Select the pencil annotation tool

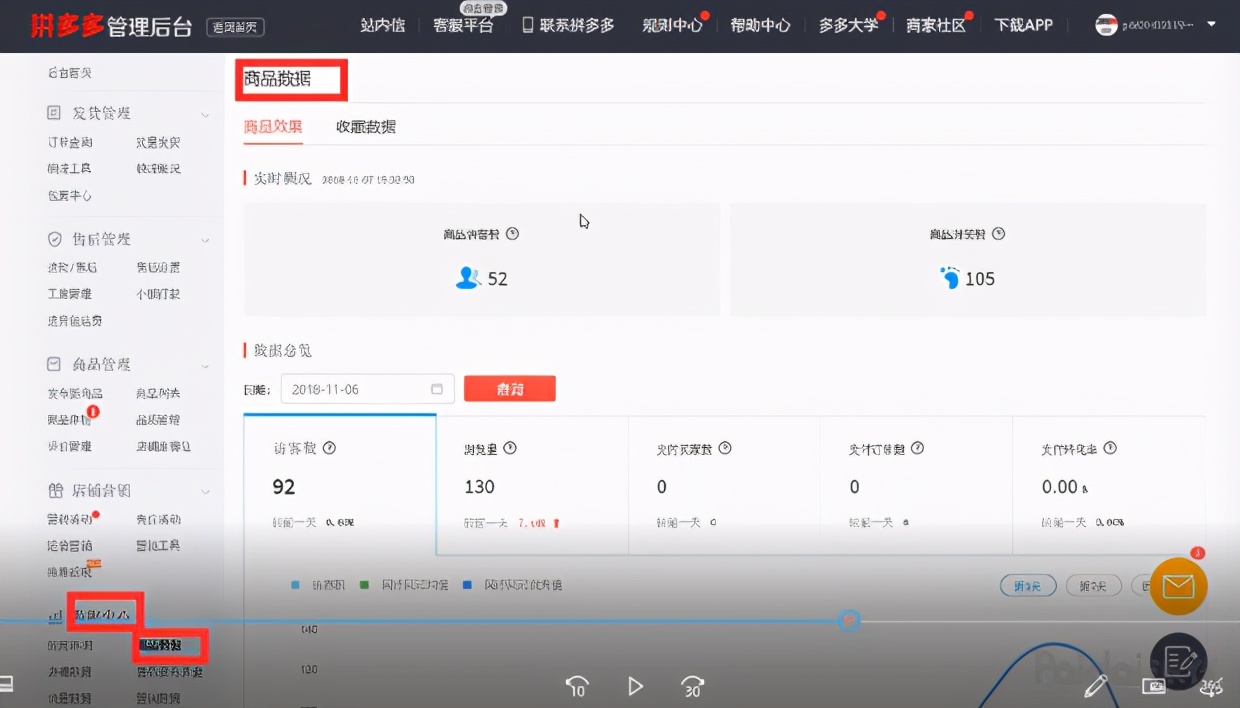pyautogui.click(x=1096, y=686)
